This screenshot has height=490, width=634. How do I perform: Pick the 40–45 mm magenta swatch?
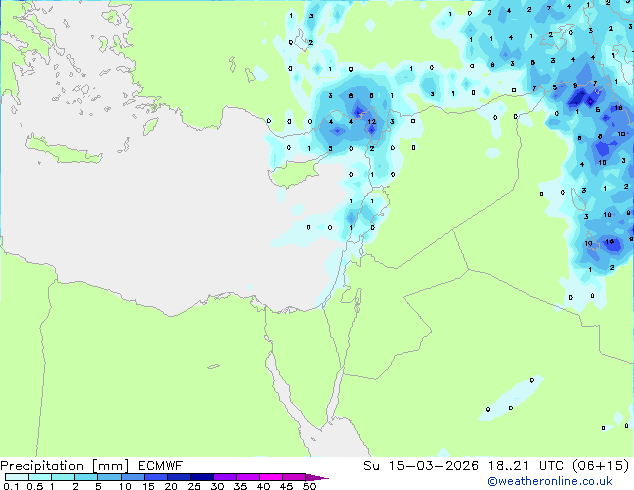[271, 477]
